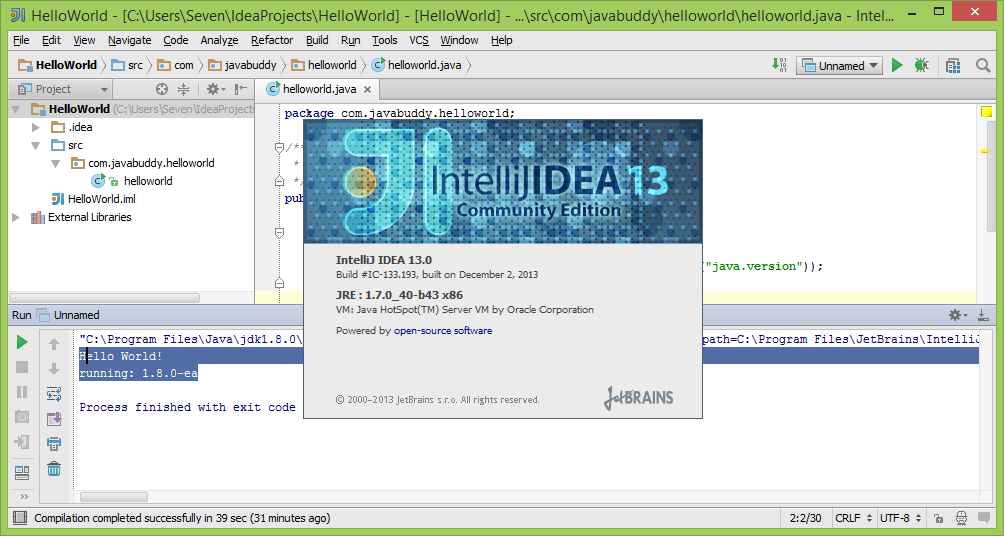Screen dimensions: 1004x536
Task: Open the Refactor menu
Action: point(271,40)
